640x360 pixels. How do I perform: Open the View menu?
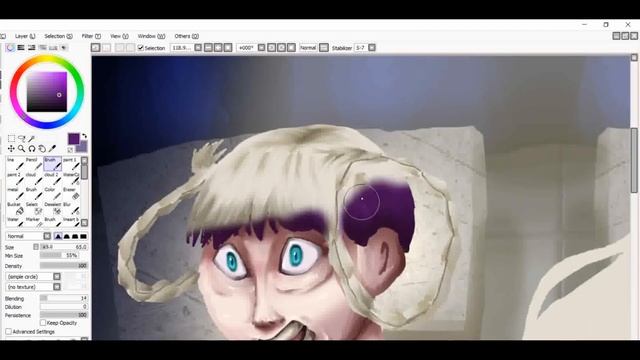119,36
